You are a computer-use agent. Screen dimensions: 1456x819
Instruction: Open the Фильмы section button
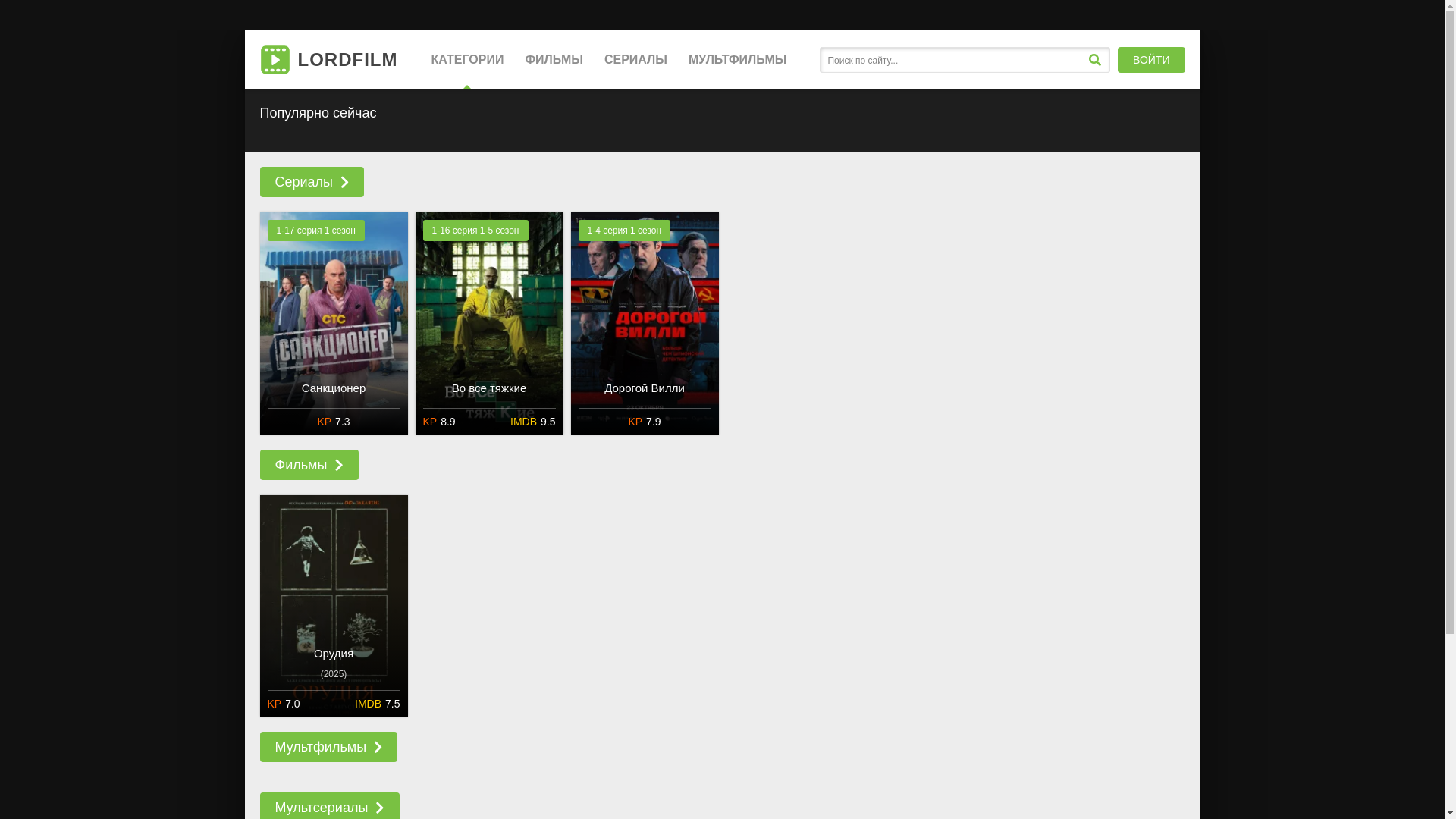point(309,465)
